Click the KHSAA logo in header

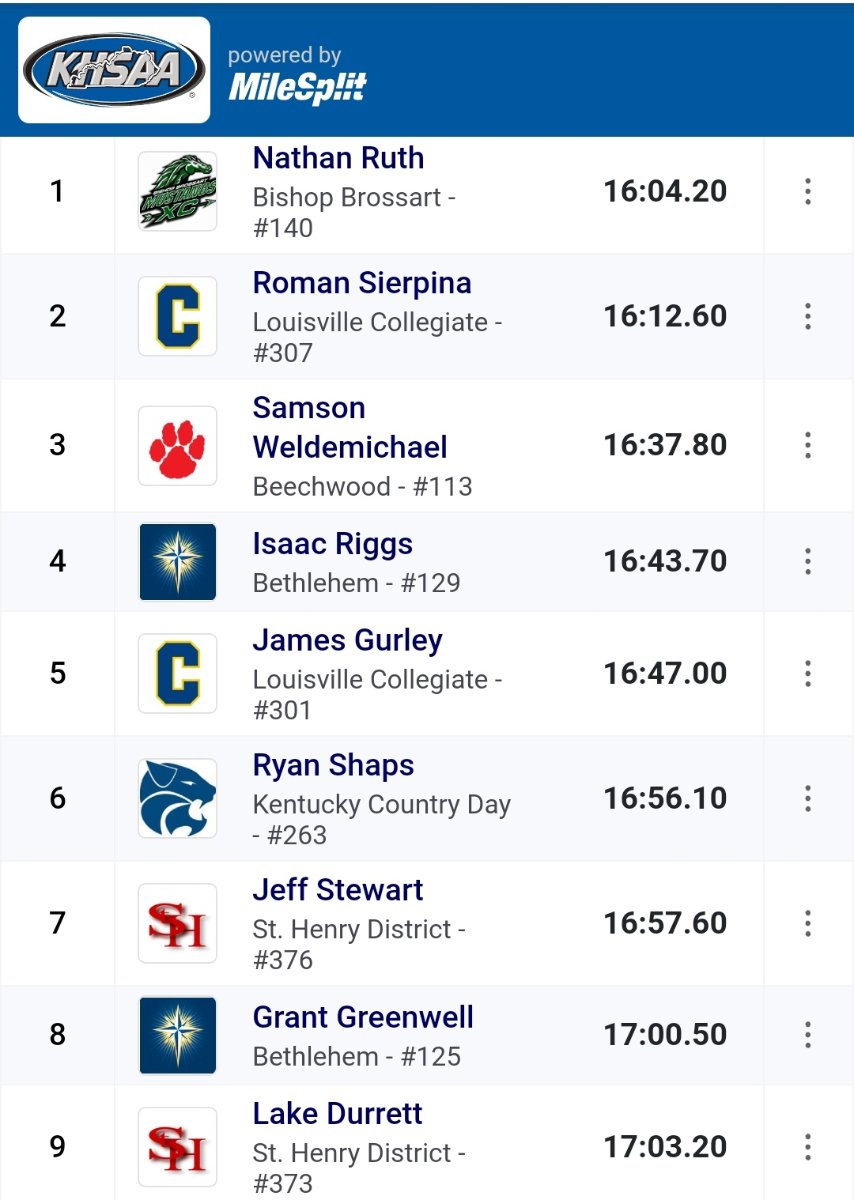pyautogui.click(x=114, y=70)
